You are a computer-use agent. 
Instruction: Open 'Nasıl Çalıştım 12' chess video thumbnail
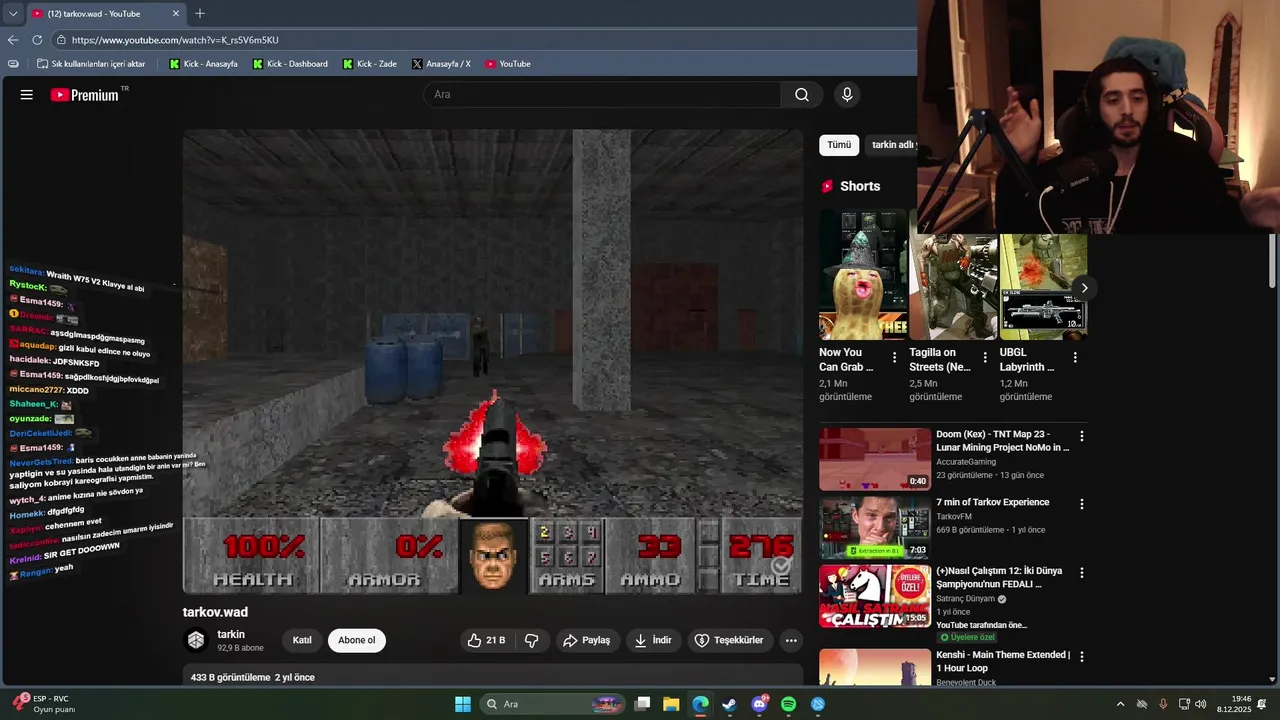(x=875, y=596)
